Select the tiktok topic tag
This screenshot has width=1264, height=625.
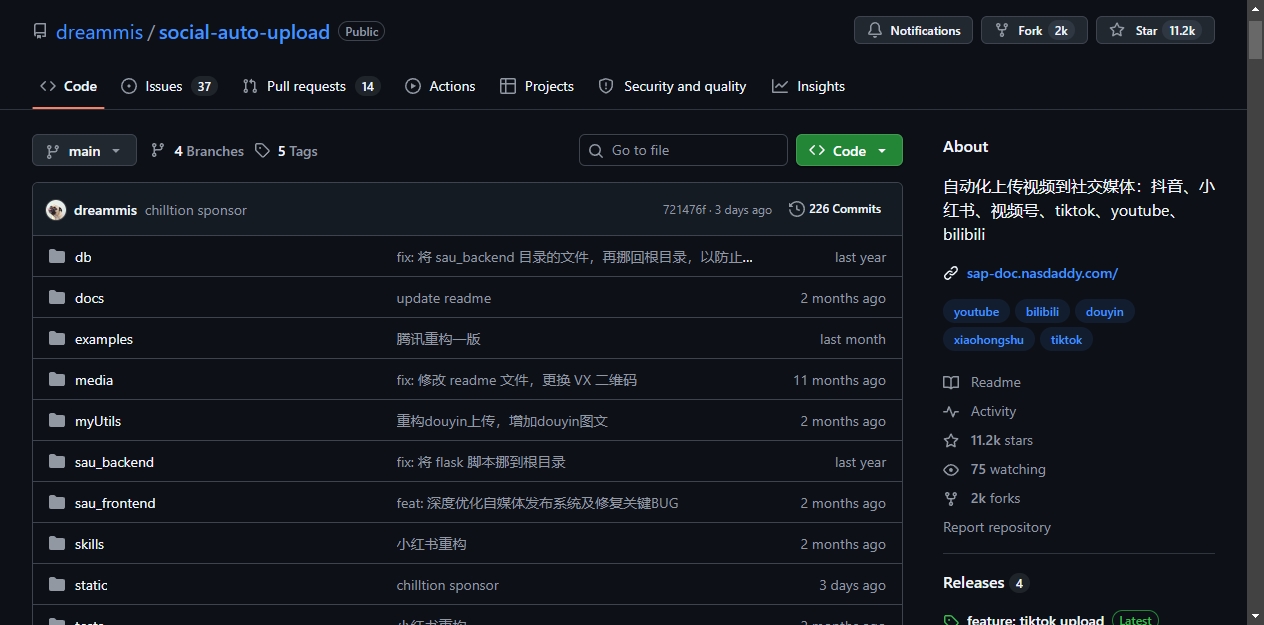[1066, 340]
